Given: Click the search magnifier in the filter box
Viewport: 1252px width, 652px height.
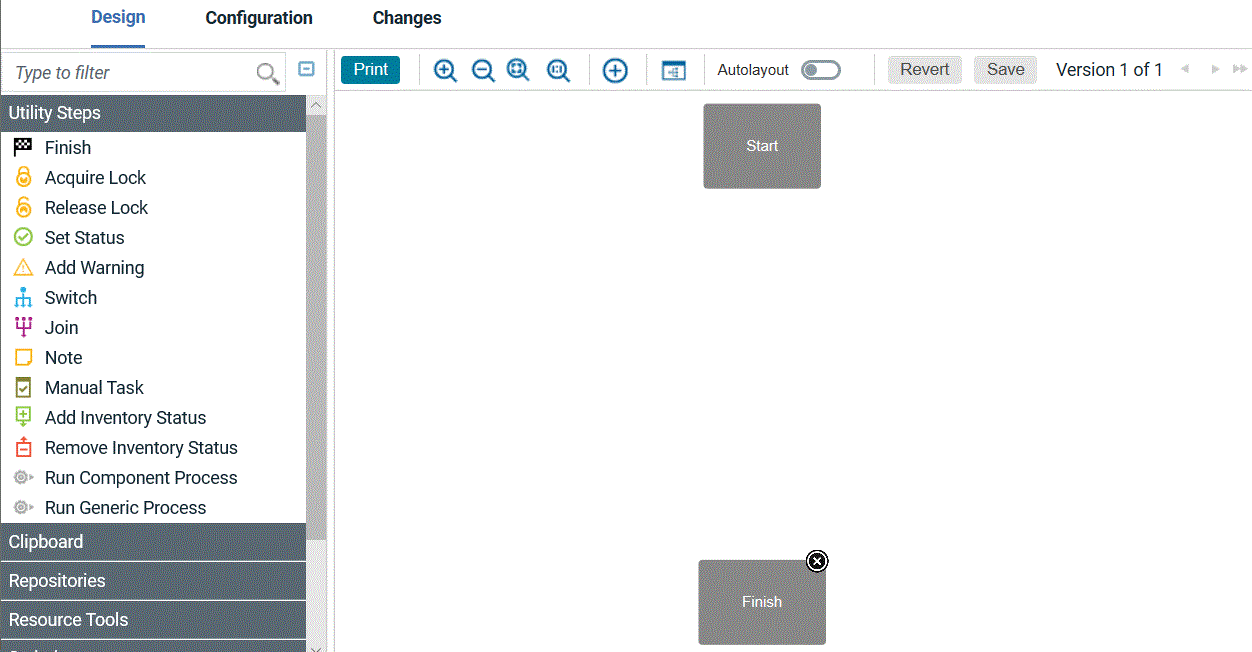Looking at the screenshot, I should [x=265, y=72].
